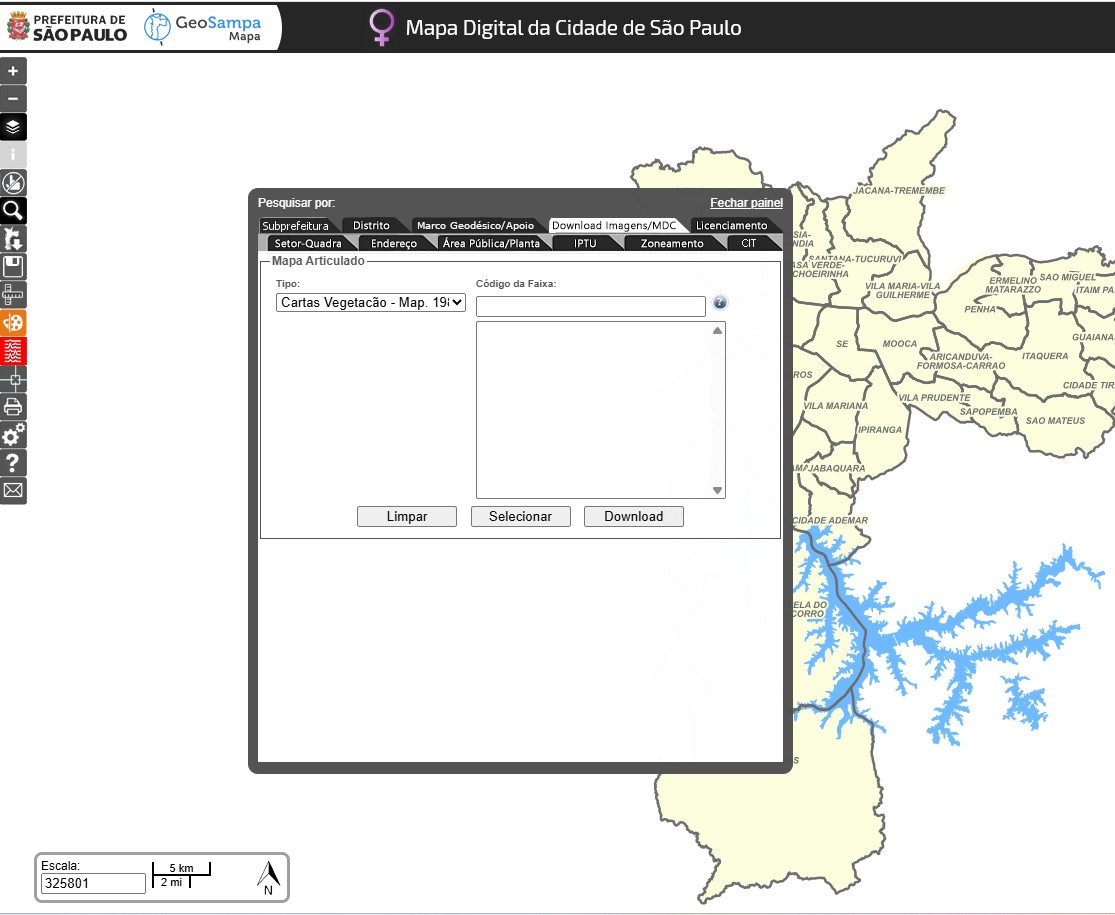Open the orange color palette tool

click(x=13, y=323)
